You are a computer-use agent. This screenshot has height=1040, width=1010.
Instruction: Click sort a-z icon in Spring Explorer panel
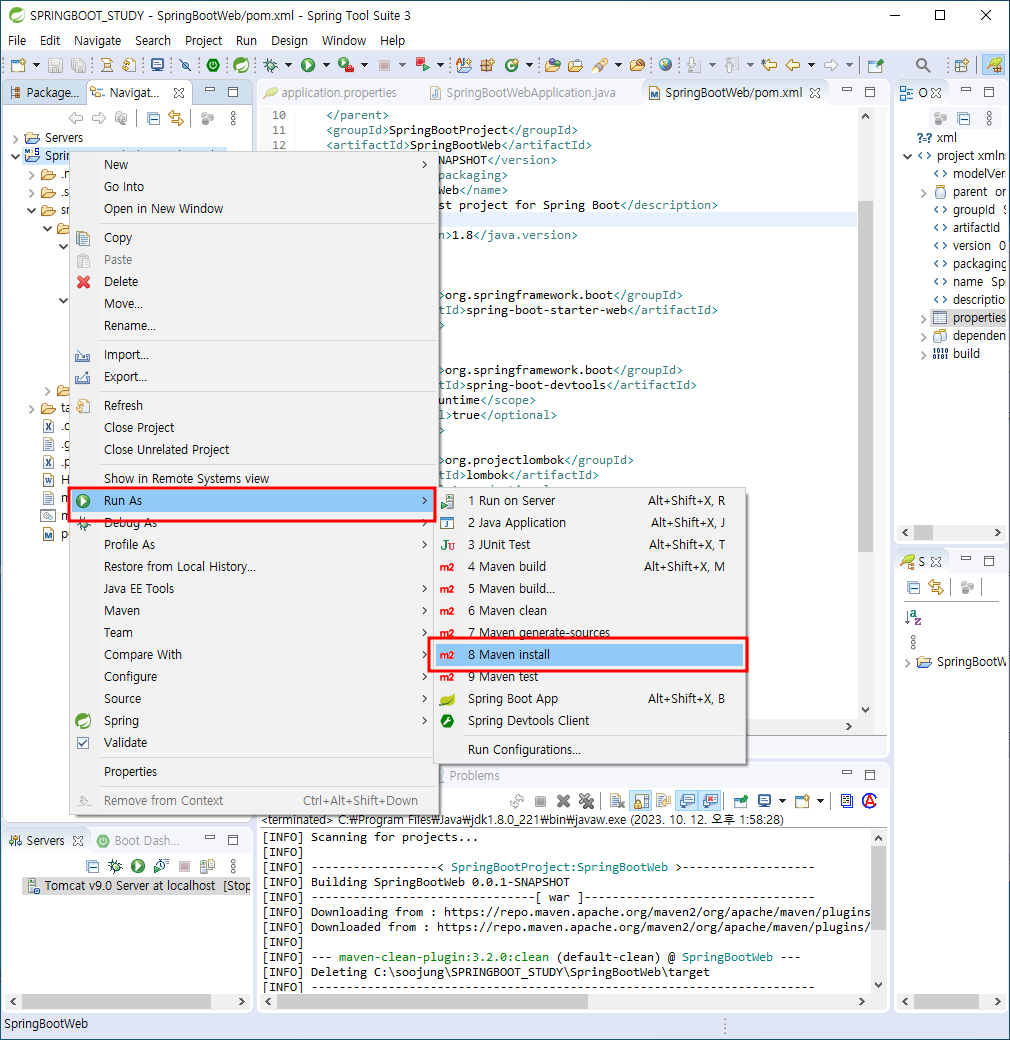coord(913,618)
